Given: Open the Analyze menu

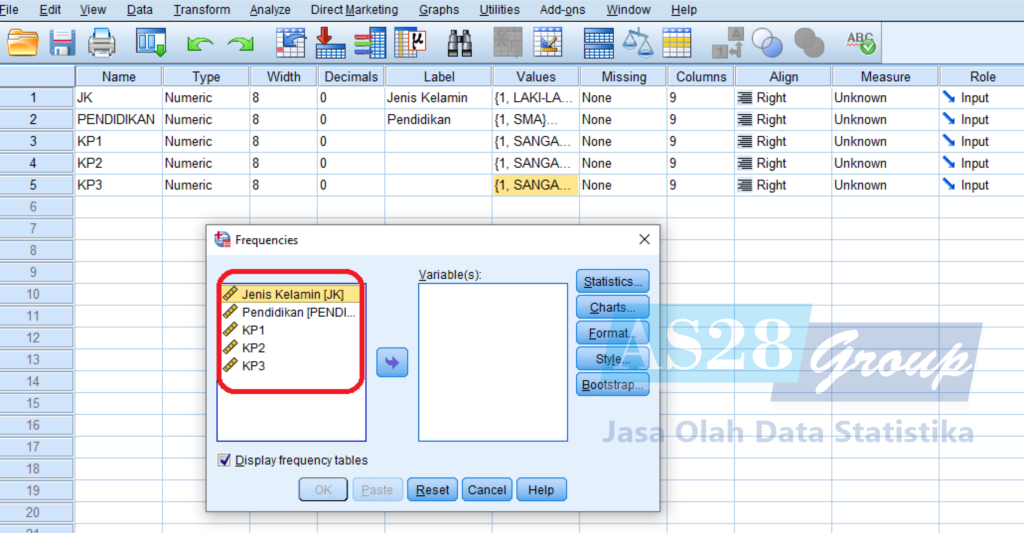Looking at the screenshot, I should pyautogui.click(x=269, y=10).
